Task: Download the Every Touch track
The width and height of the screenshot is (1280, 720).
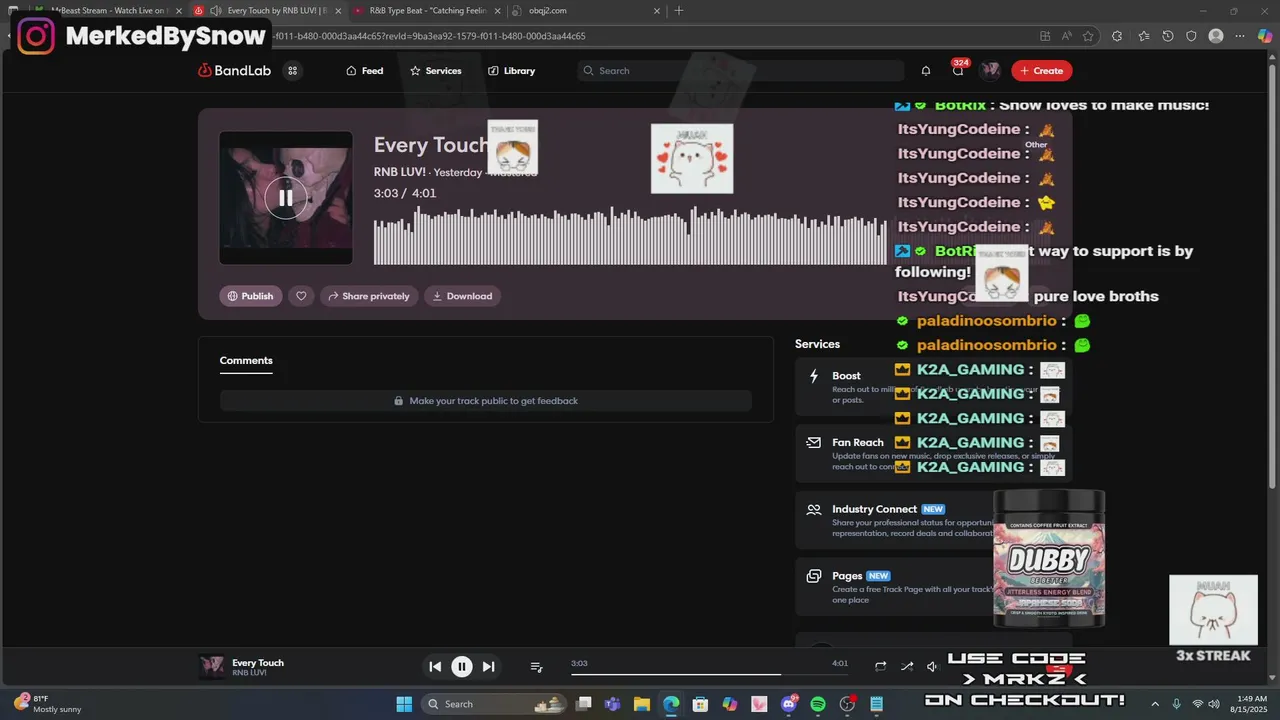Action: click(x=462, y=296)
